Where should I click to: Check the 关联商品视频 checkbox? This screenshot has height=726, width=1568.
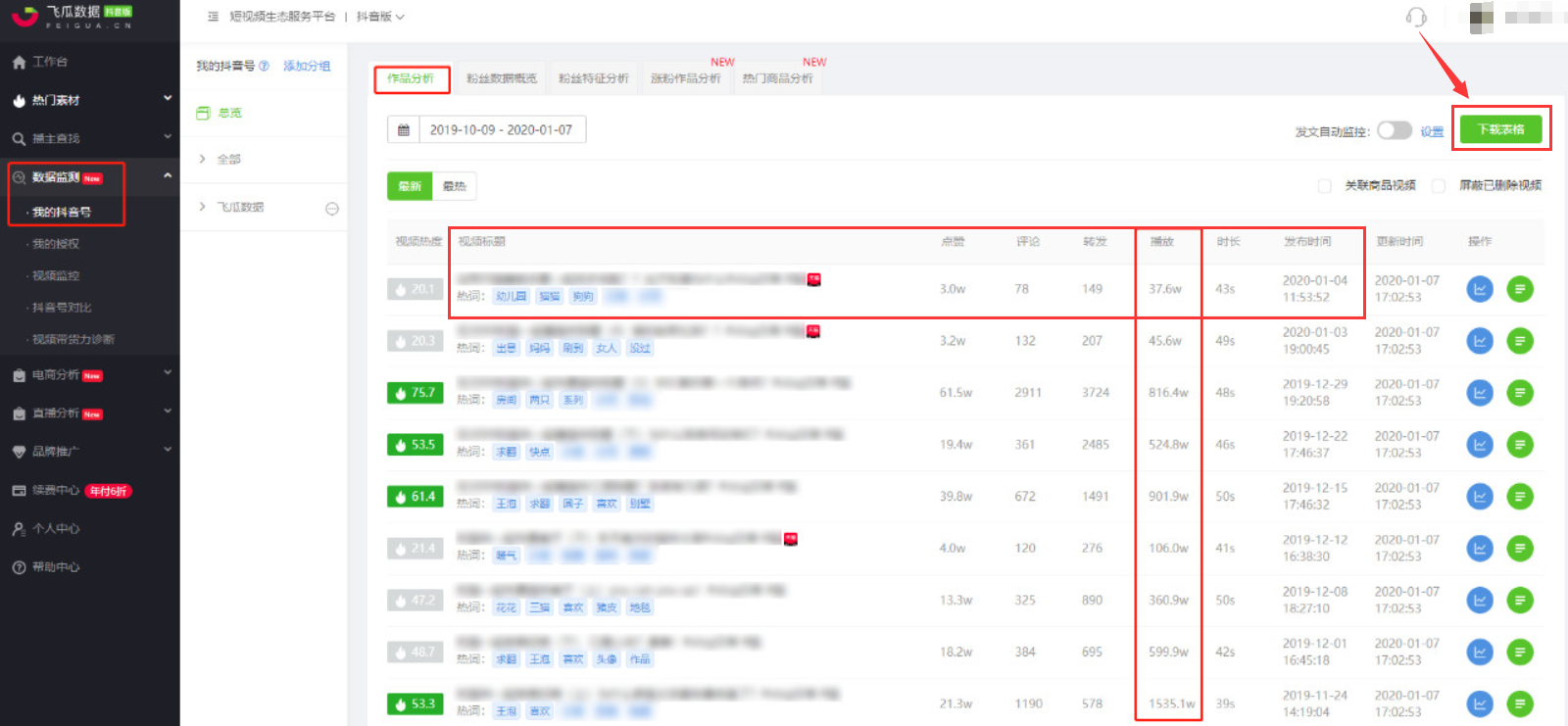point(1325,185)
